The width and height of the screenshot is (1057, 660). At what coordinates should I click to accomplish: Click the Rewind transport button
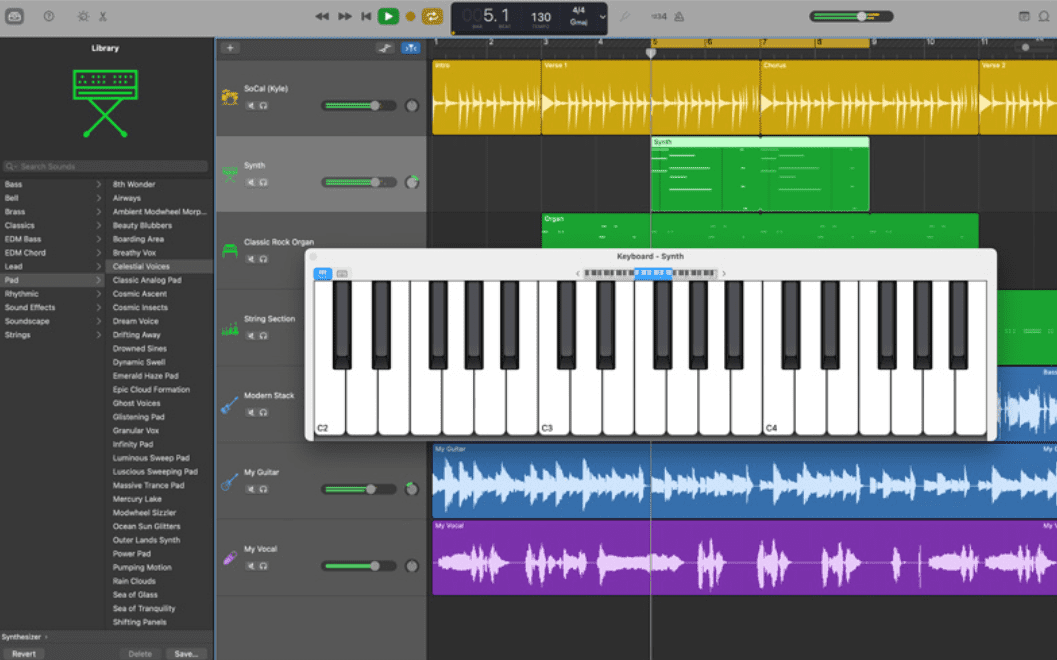click(x=322, y=16)
